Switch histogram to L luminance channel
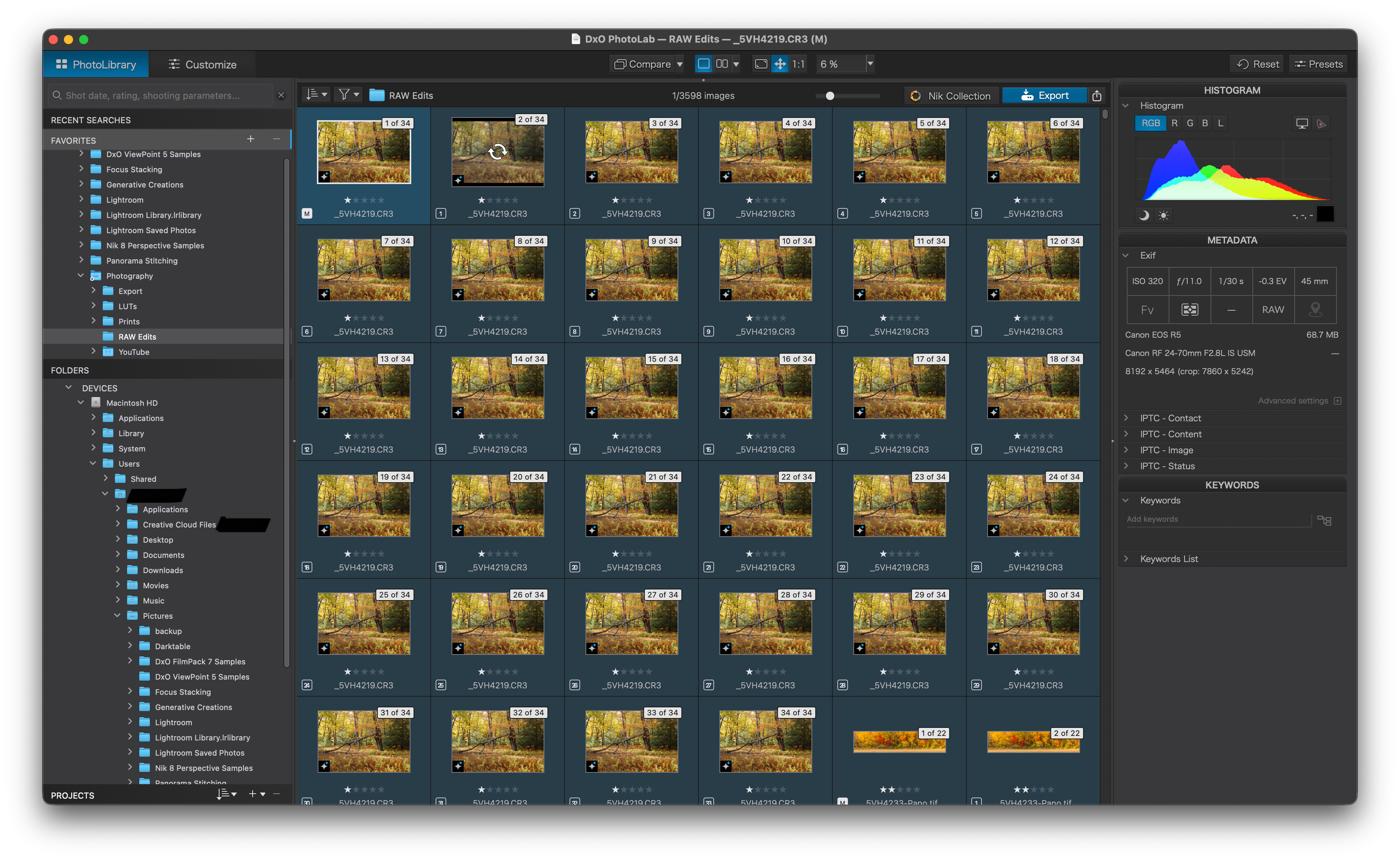Image resolution: width=1400 pixels, height=861 pixels. (1220, 123)
